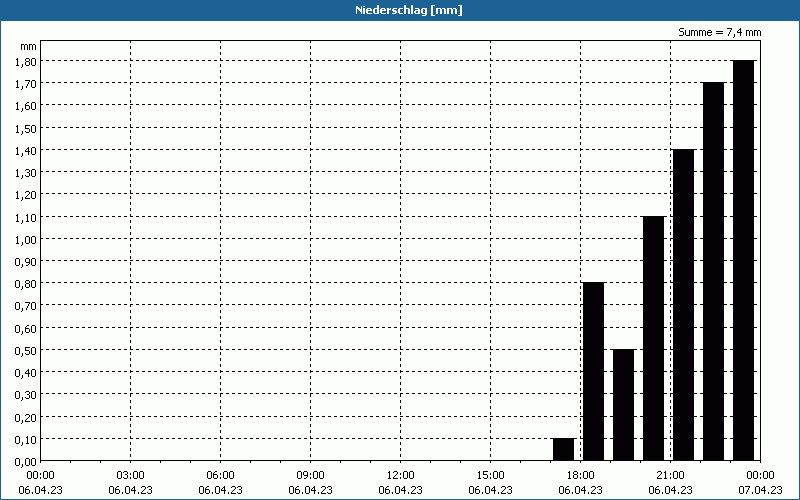Pick the 0,50 y-axis label
This screenshot has height=500, width=800.
[26, 351]
